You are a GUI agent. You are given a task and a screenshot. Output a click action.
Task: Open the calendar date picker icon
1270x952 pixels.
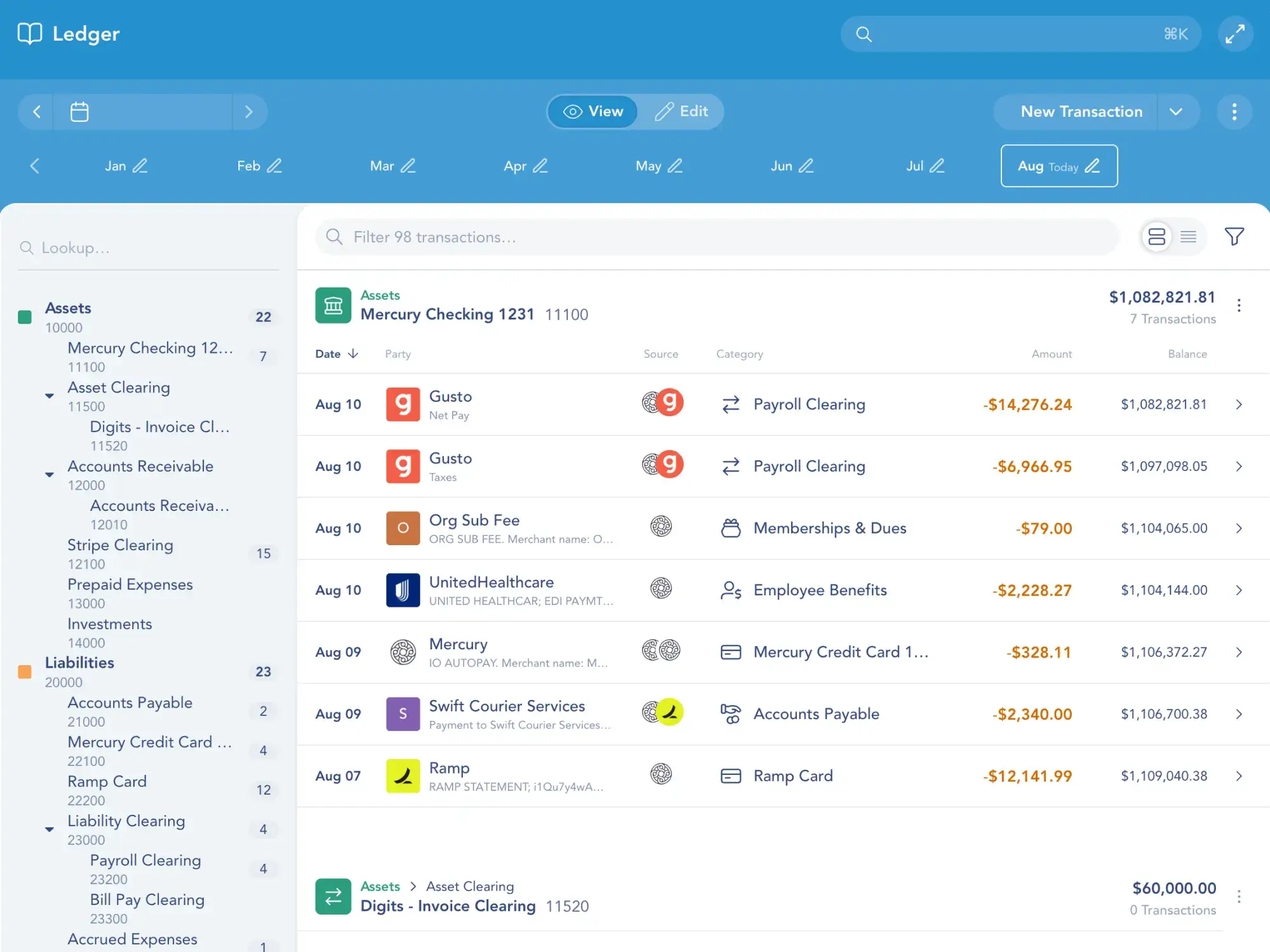click(79, 112)
